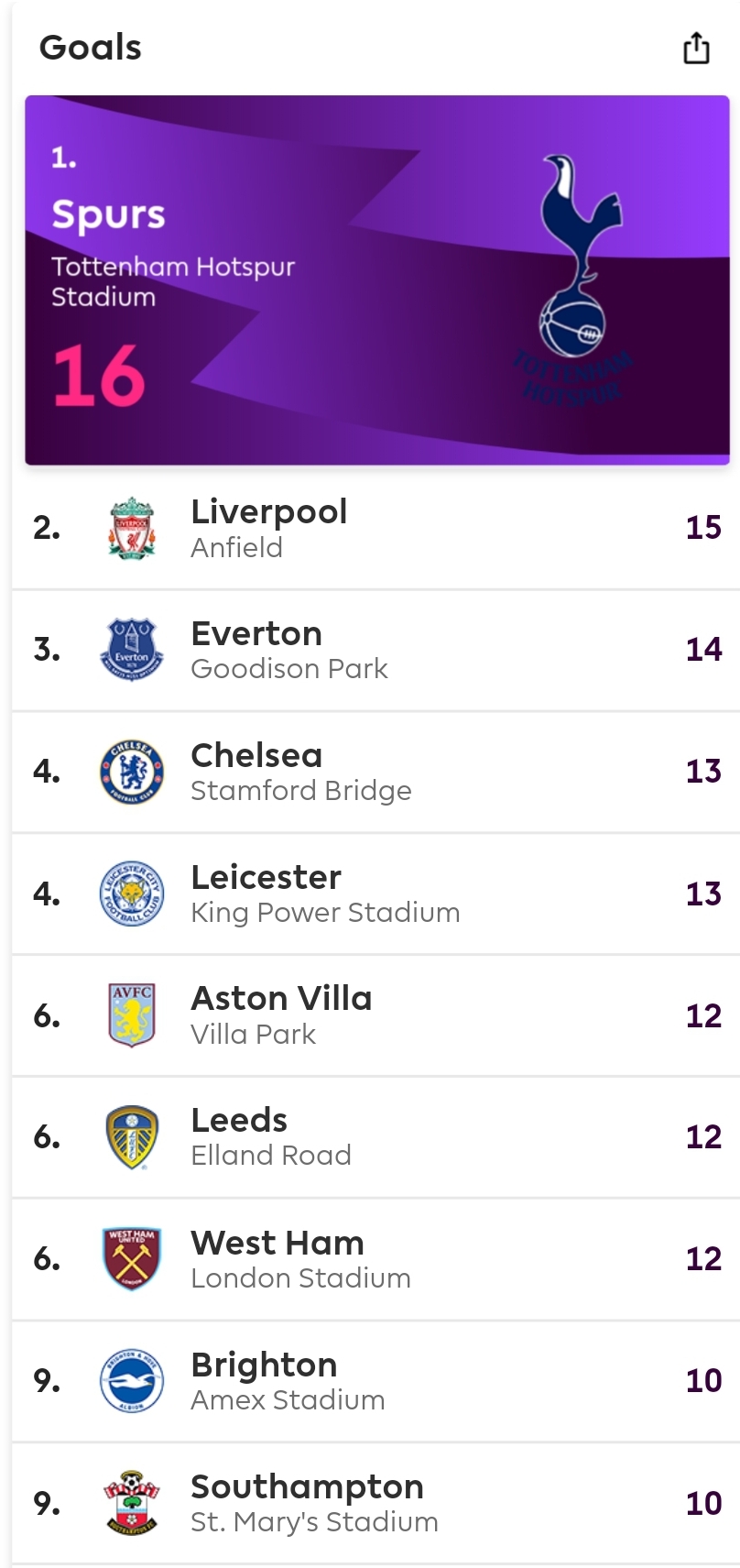Select the Everton team name
740x1568 pixels.
point(256,633)
